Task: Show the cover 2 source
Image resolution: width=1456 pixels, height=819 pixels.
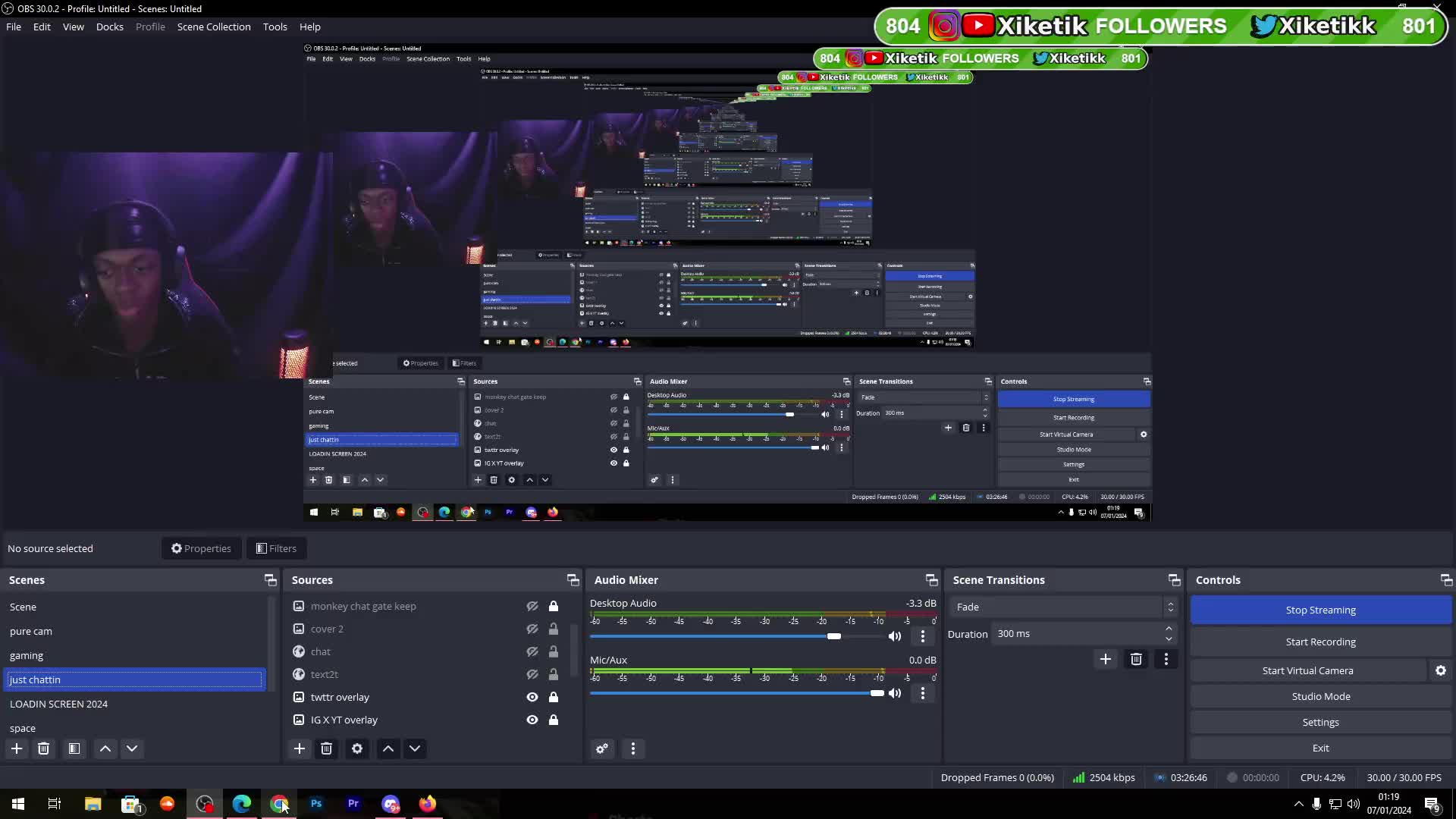Action: tap(532, 629)
